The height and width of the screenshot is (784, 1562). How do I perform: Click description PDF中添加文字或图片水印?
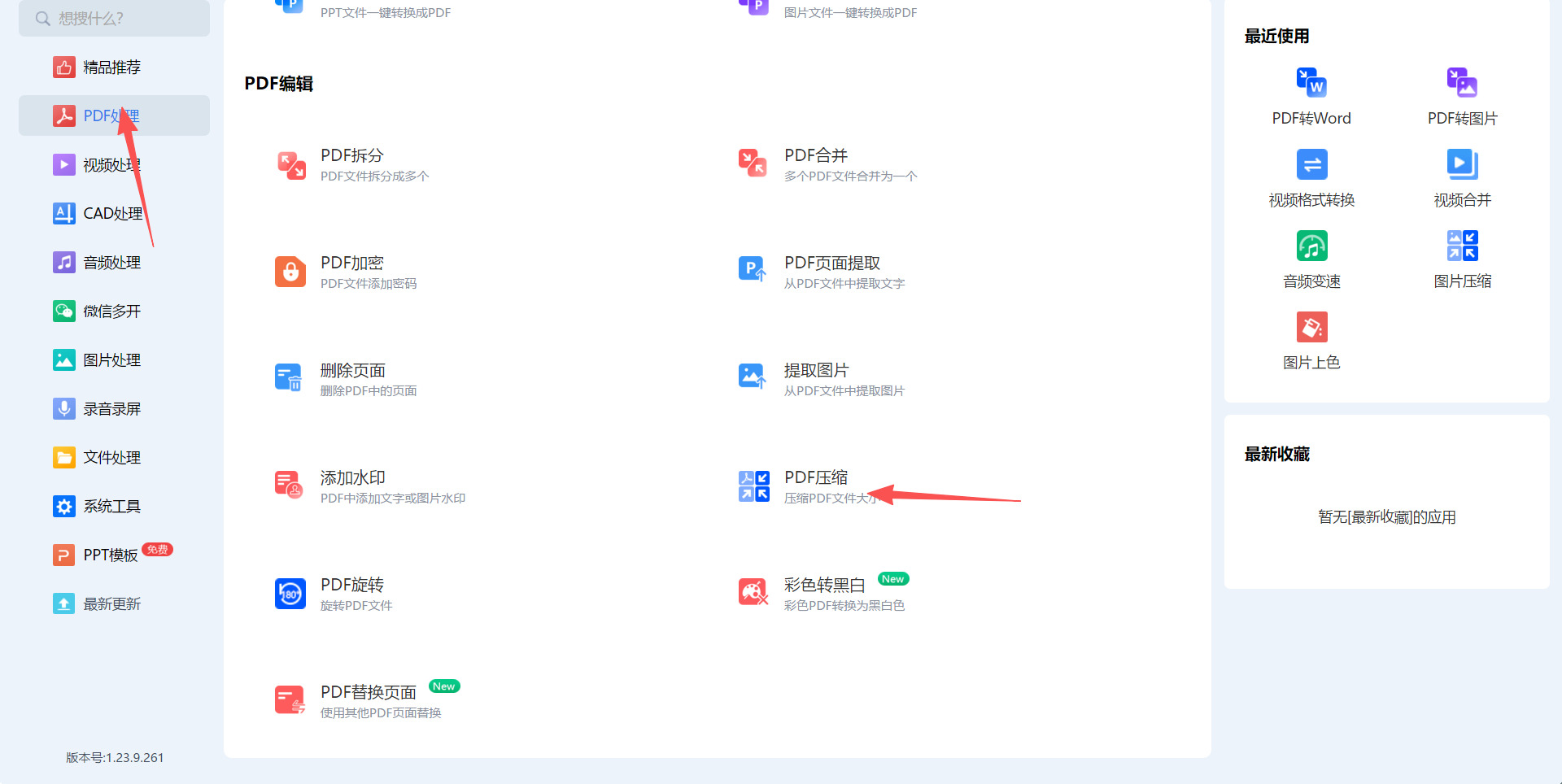393,499
